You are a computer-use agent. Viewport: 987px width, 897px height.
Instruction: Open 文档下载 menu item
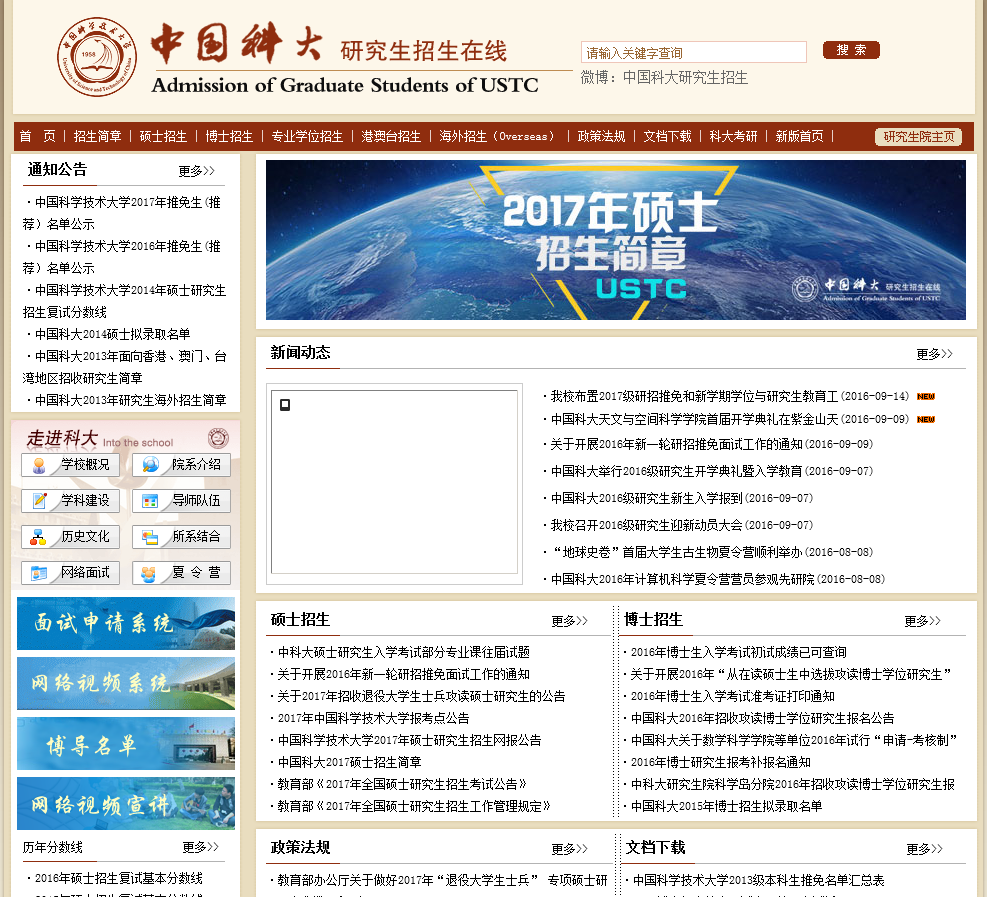tap(667, 137)
